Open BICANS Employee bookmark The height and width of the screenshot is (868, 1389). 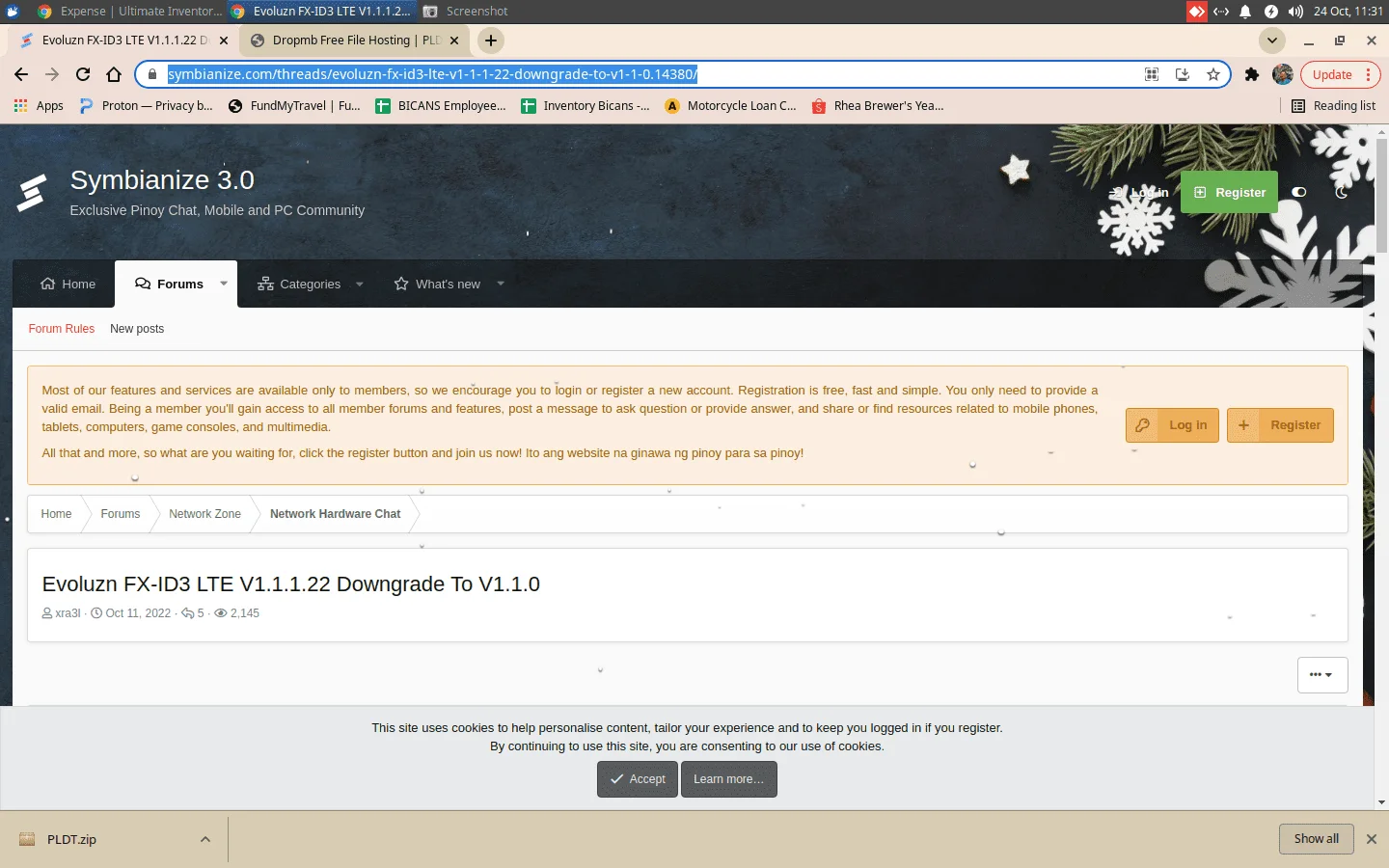(441, 106)
